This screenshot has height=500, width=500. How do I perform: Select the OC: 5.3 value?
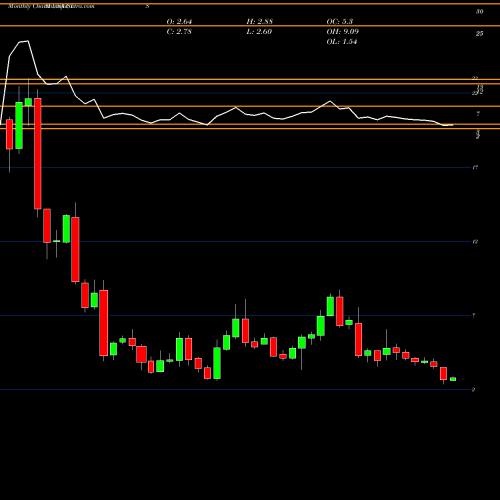pyautogui.click(x=340, y=21)
